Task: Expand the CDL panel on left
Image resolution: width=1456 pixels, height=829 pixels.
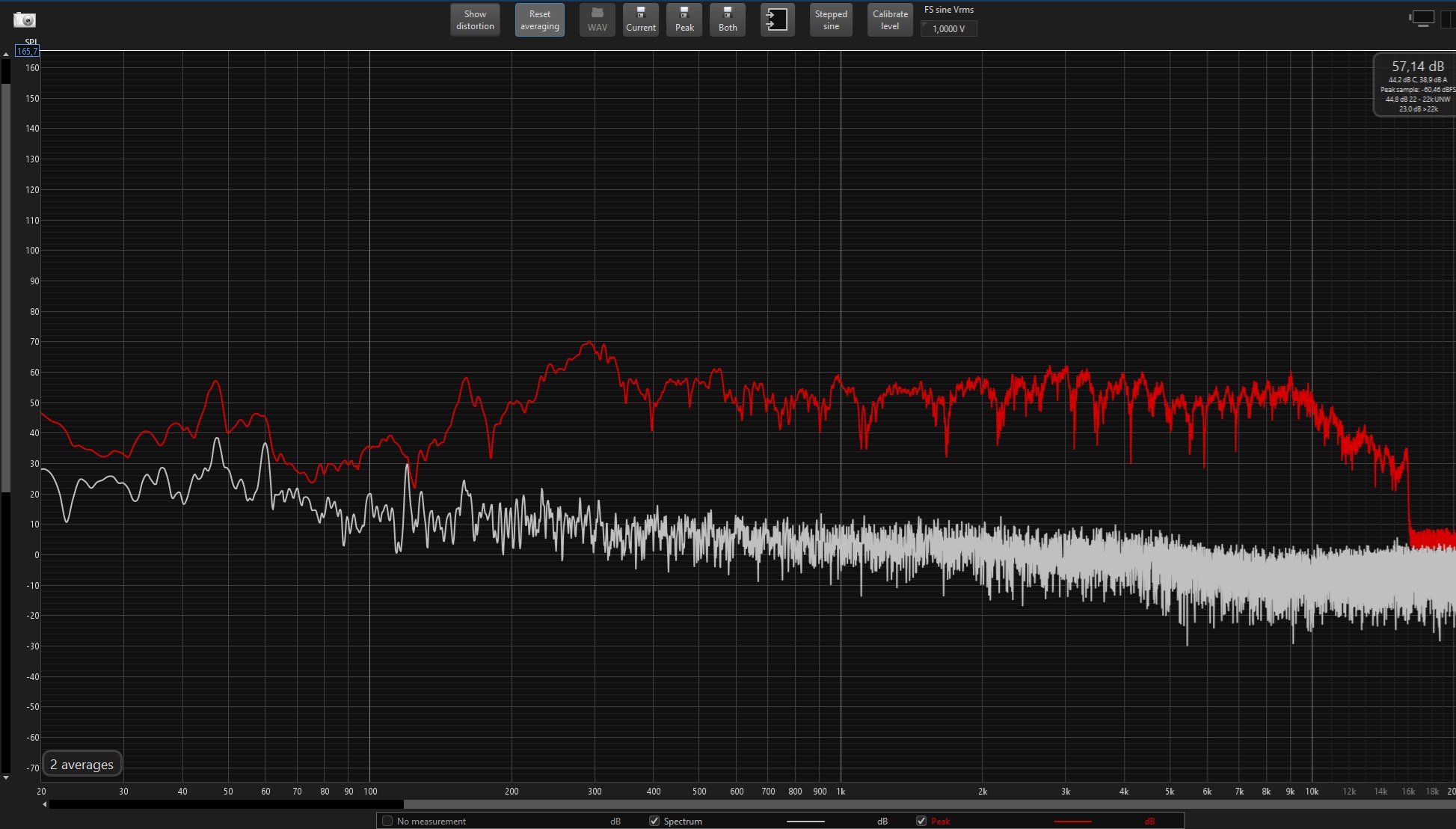Action: [6, 55]
